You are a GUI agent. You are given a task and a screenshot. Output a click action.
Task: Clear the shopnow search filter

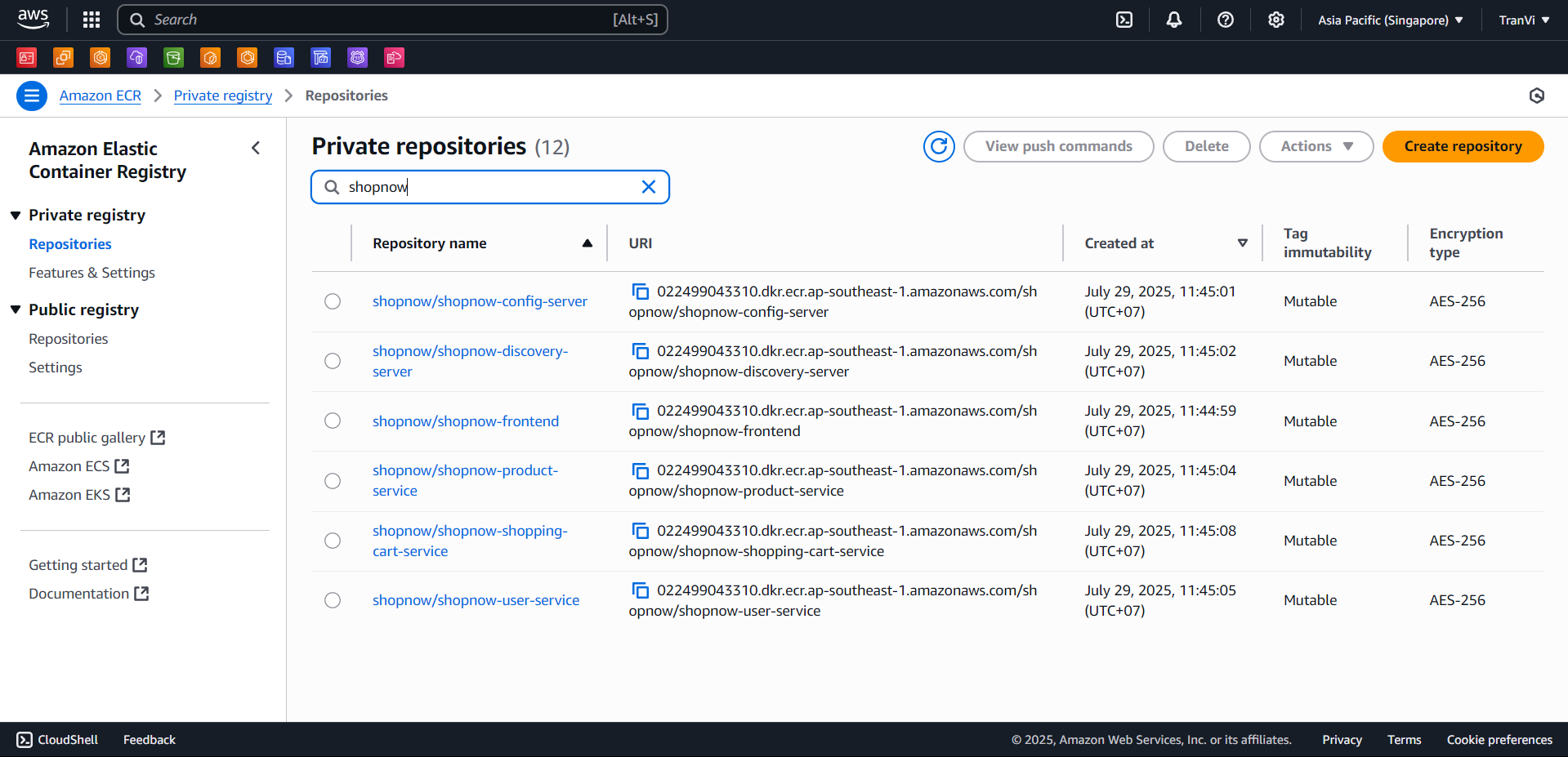[648, 186]
